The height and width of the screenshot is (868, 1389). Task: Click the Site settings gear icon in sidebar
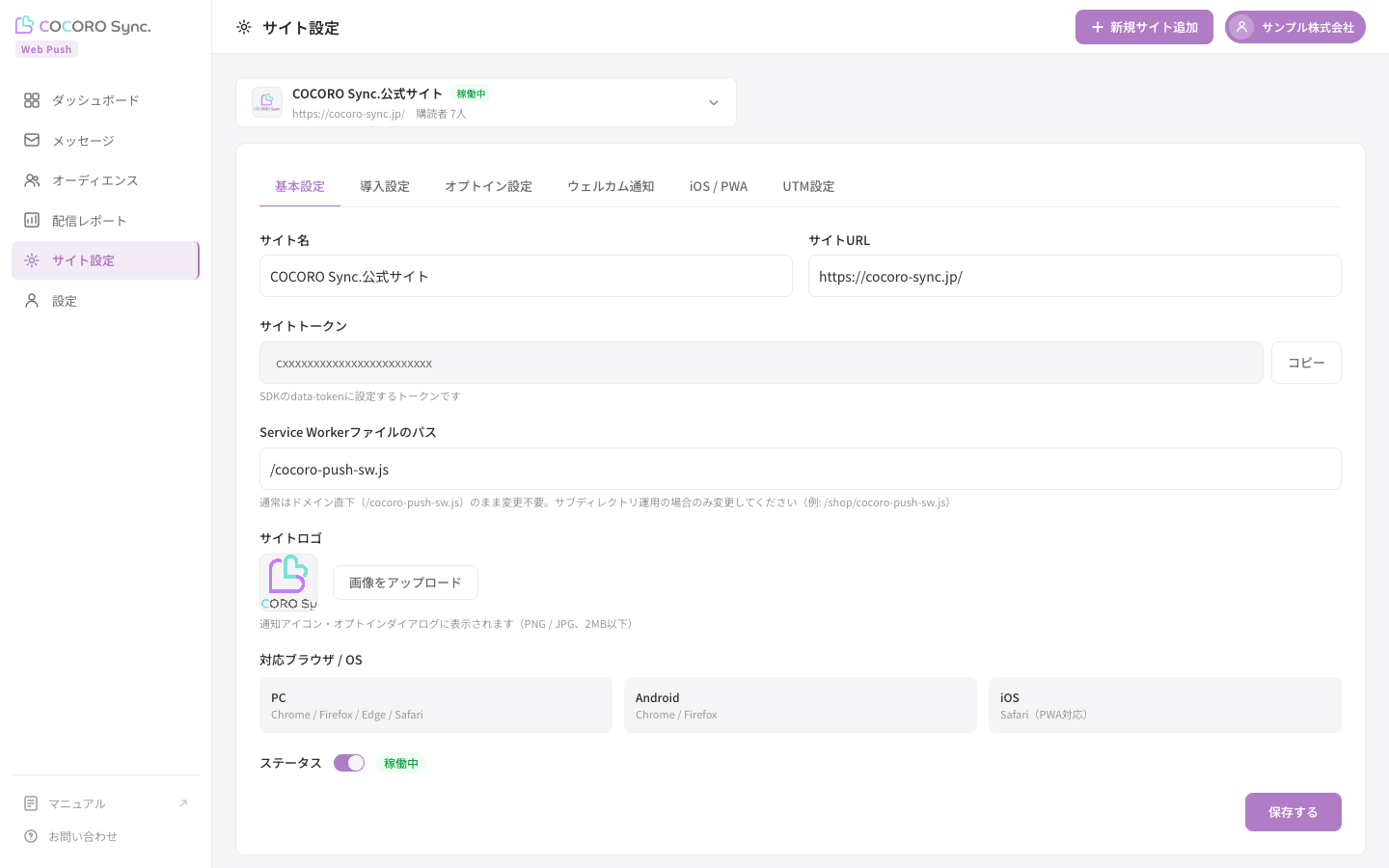coord(32,260)
